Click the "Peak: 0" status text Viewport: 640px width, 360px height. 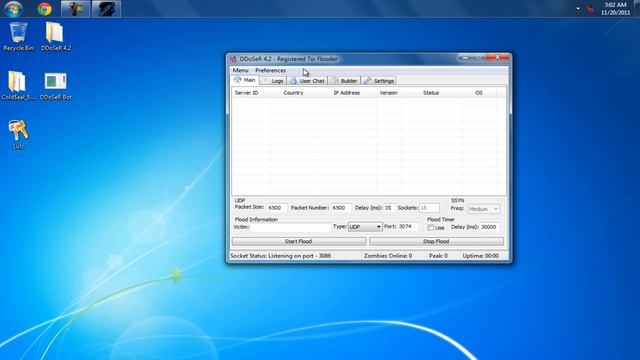pos(438,256)
